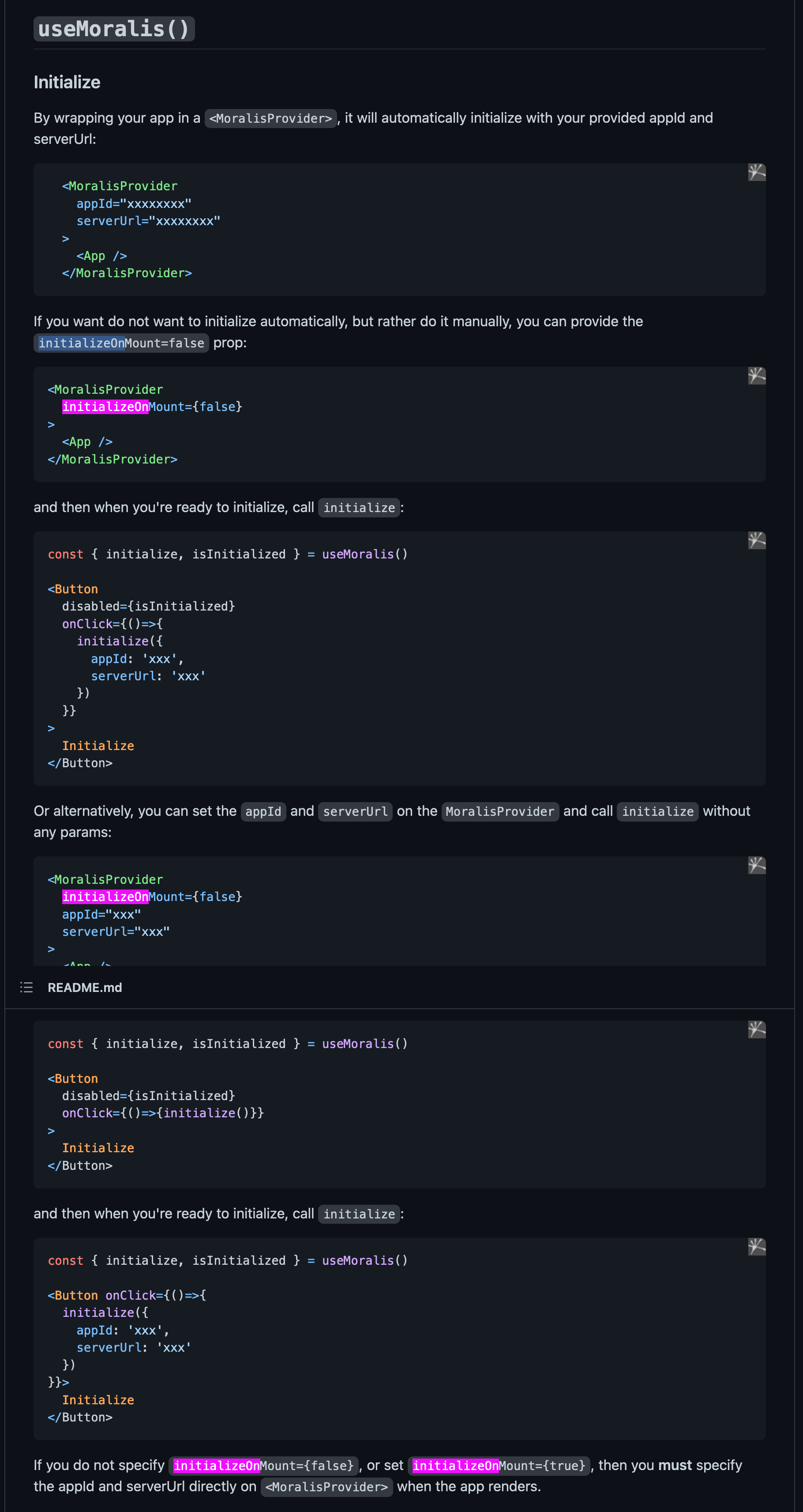Click the code line 'serverUrl="xxx"'

116,931
